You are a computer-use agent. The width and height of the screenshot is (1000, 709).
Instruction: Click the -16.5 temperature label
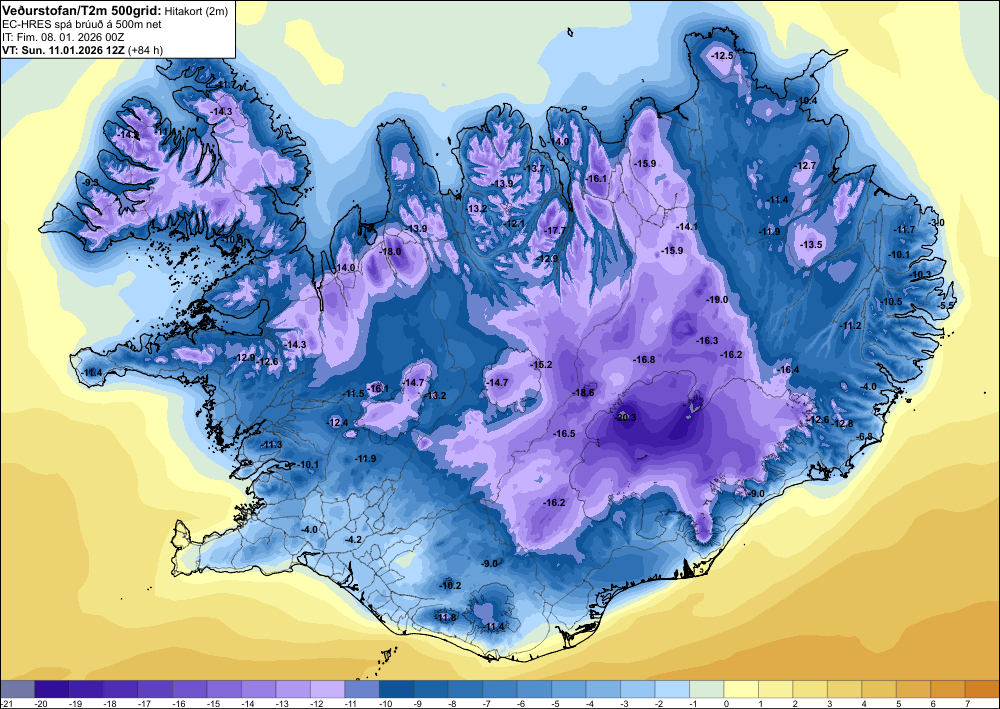(564, 434)
